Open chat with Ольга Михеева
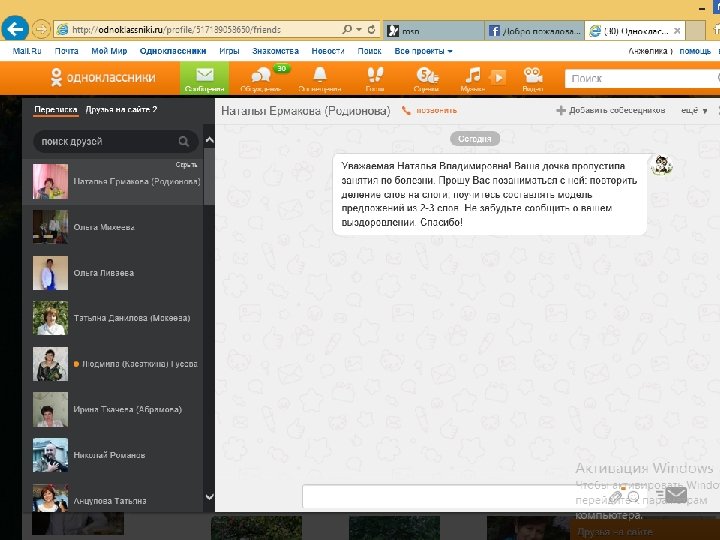Image resolution: width=720 pixels, height=540 pixels. [x=113, y=227]
